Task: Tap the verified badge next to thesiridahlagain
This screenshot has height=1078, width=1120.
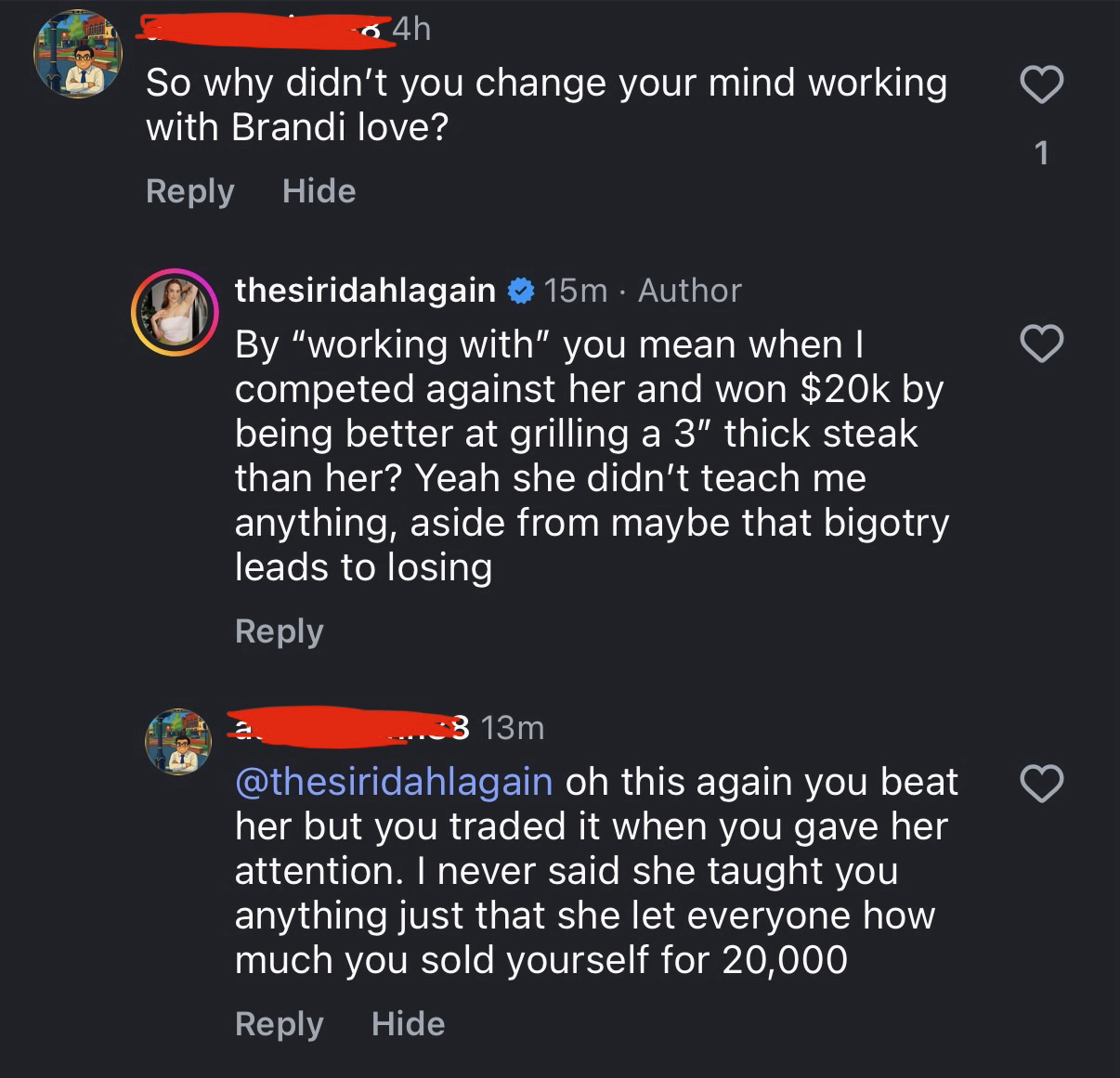Action: tap(520, 292)
